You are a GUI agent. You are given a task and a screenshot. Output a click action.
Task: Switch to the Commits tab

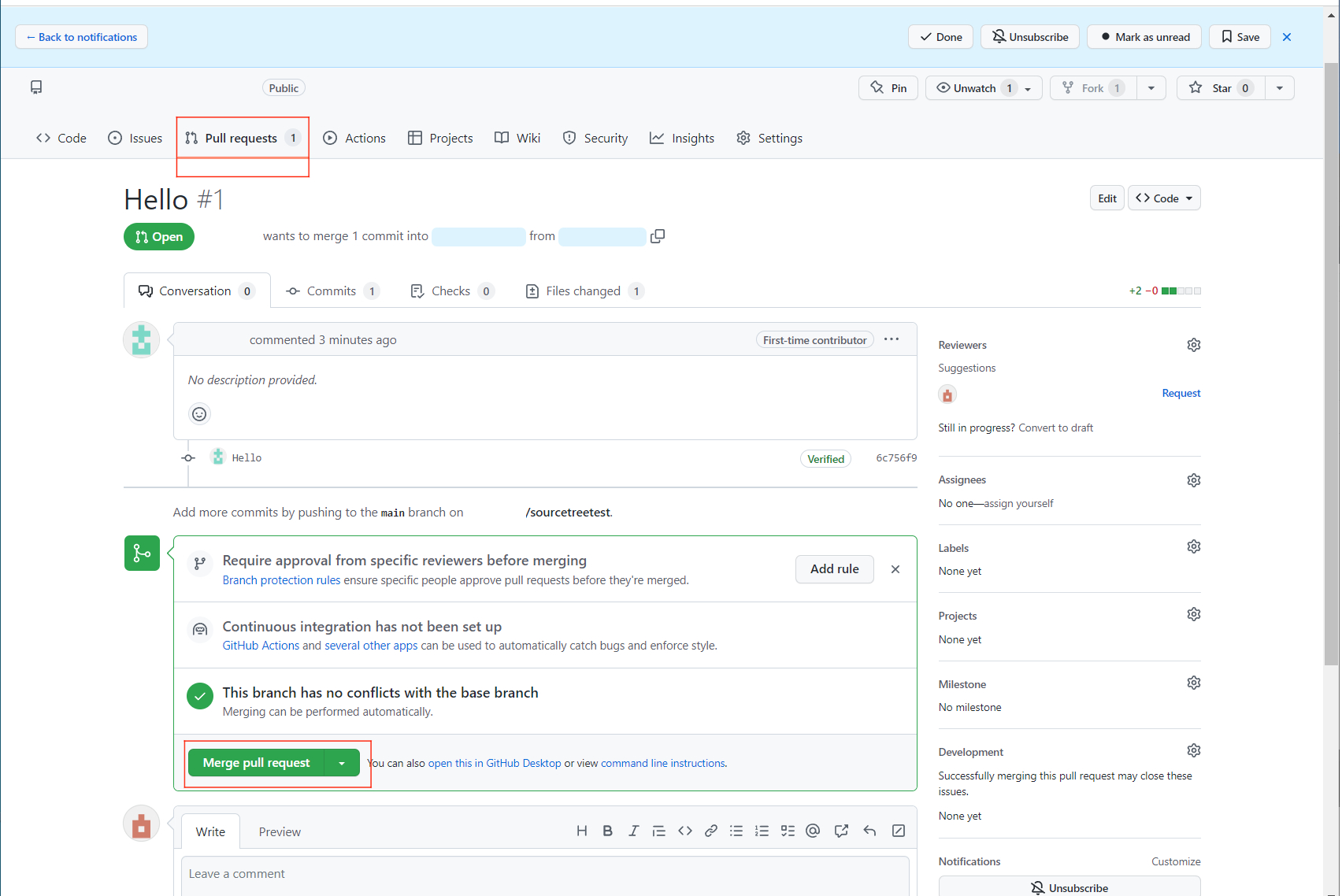point(333,291)
